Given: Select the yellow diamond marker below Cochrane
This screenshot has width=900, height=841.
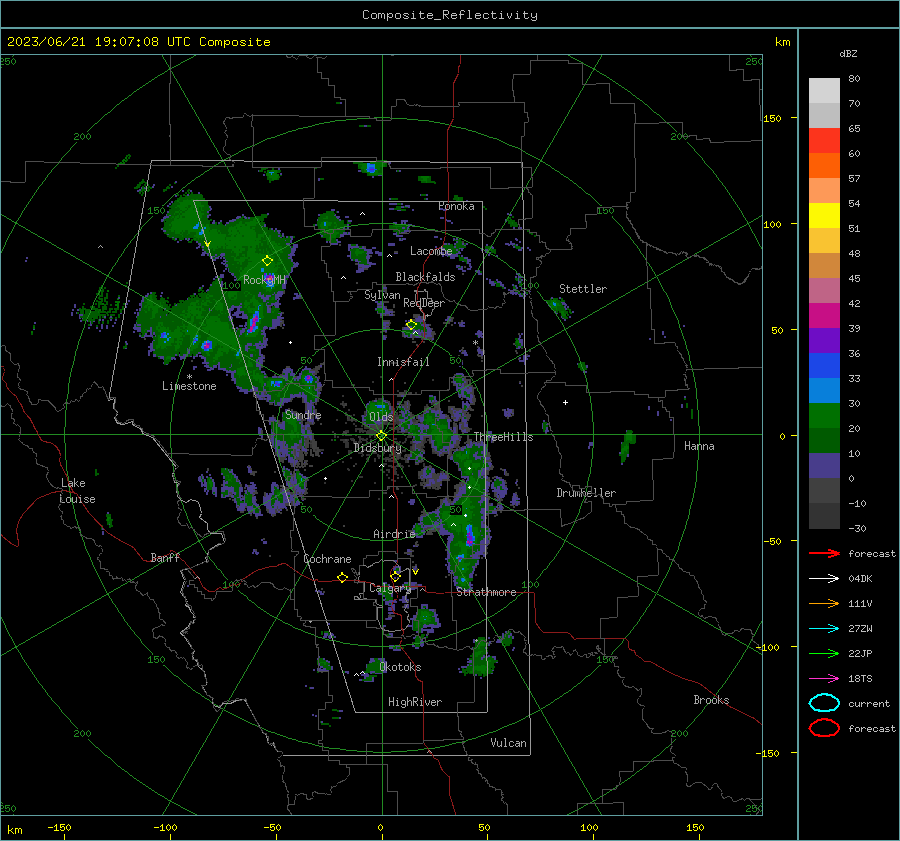Looking at the screenshot, I should [343, 577].
